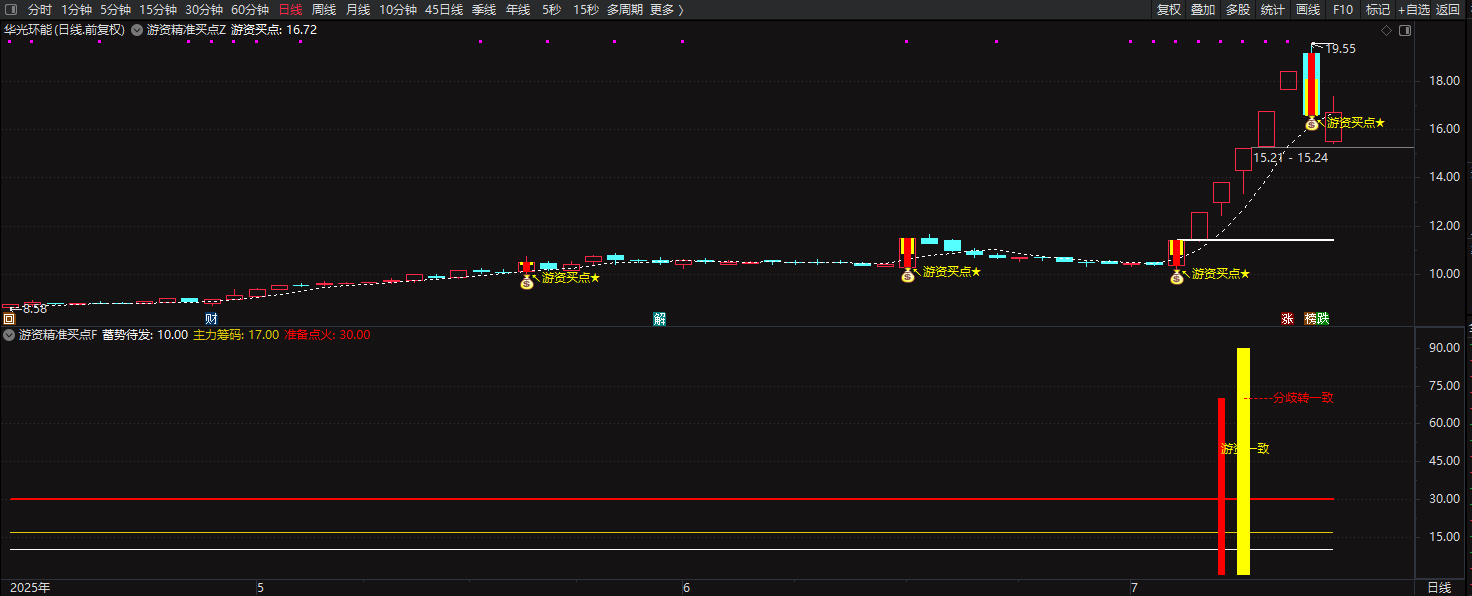Select the 周线 weekly period tab
The image size is (1472, 596).
click(x=324, y=10)
